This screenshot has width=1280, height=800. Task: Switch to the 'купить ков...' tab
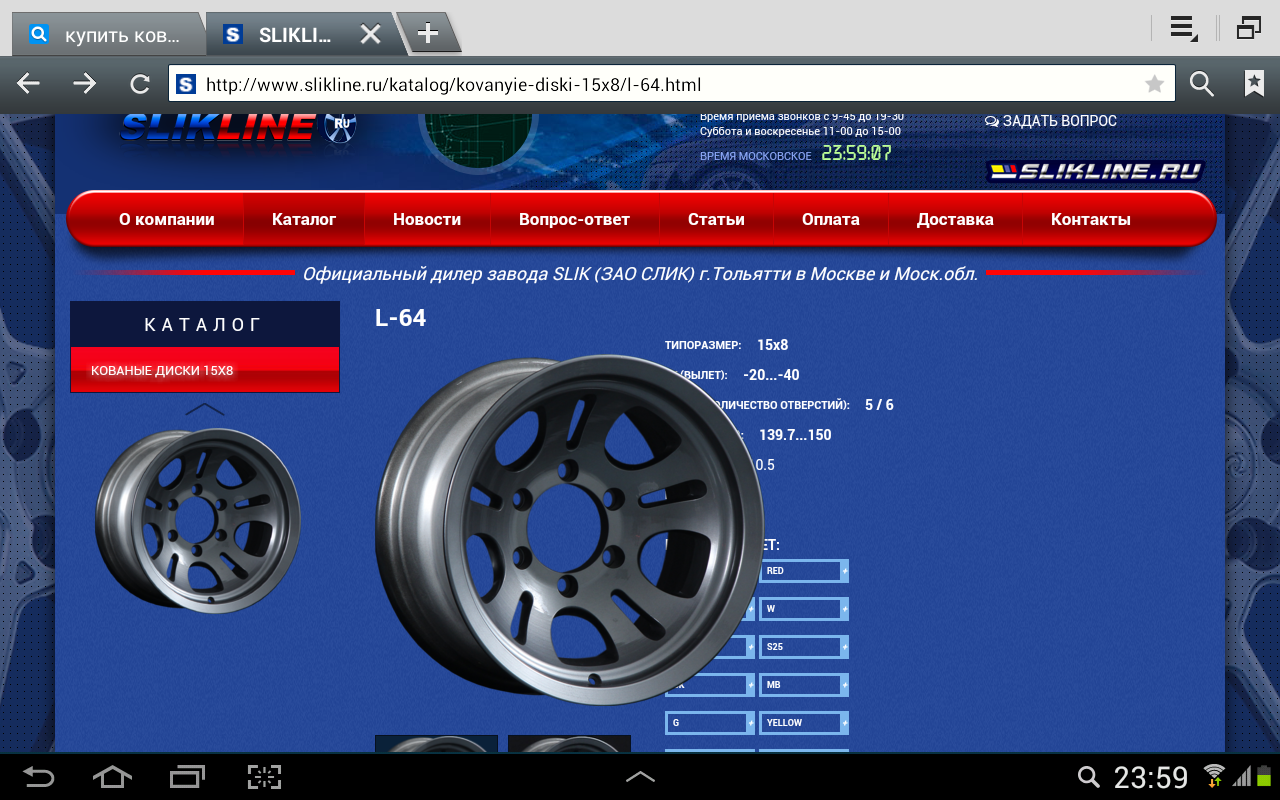[x=108, y=35]
